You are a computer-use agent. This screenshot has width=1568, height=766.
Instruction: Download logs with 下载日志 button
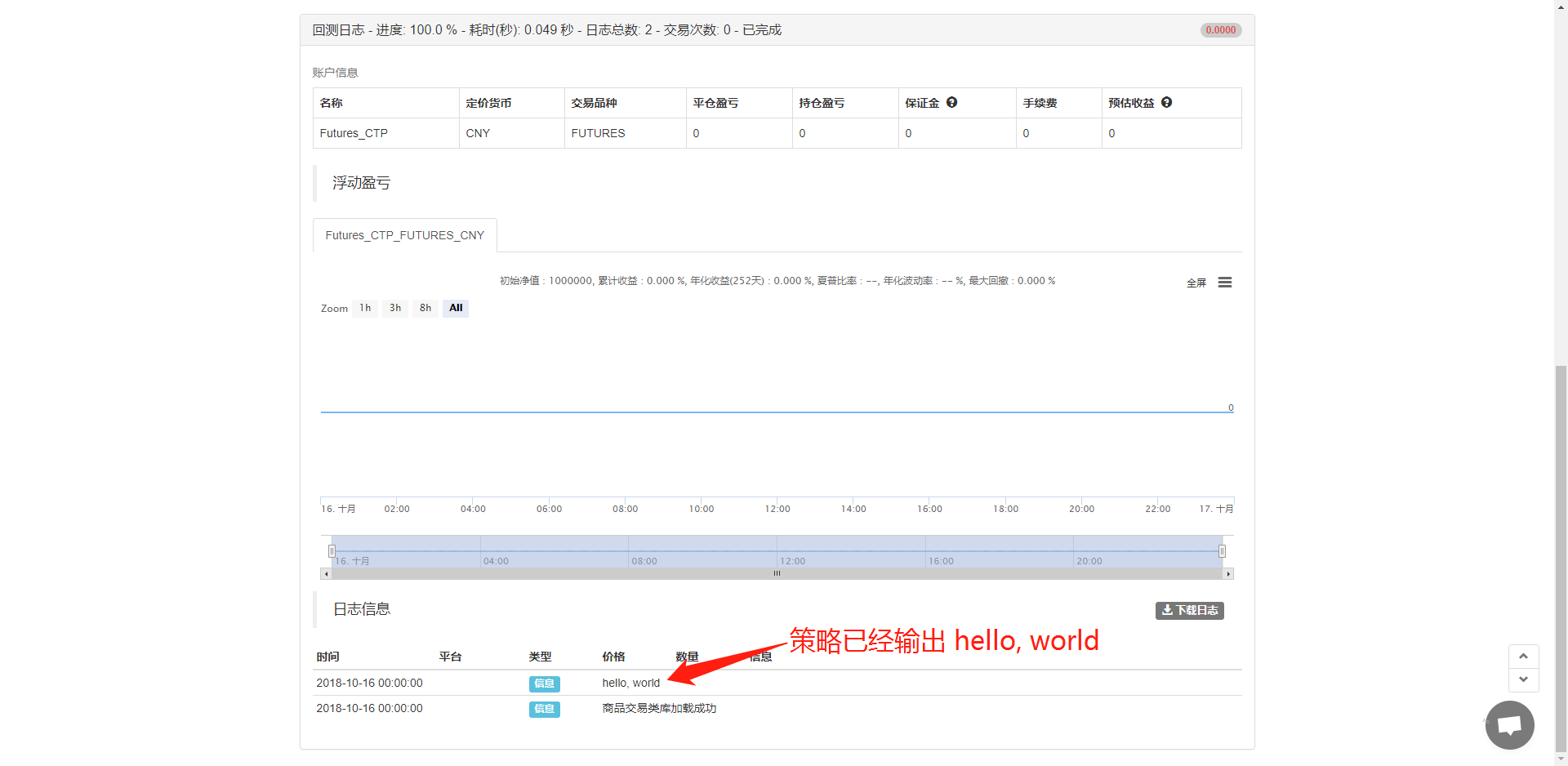point(1189,610)
